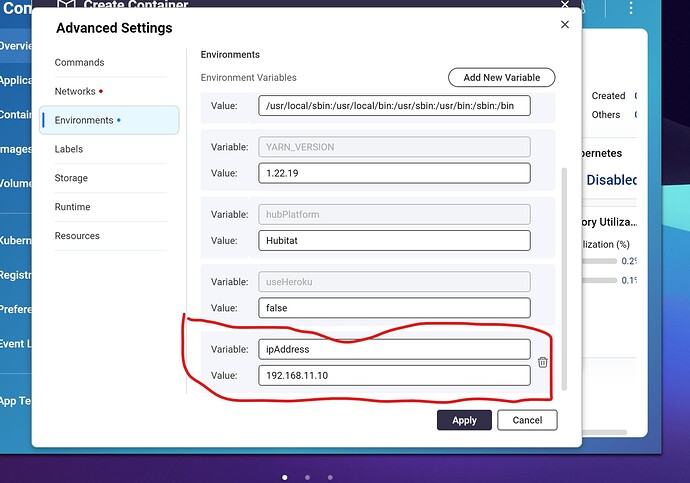Go to the Storage section

(71, 178)
